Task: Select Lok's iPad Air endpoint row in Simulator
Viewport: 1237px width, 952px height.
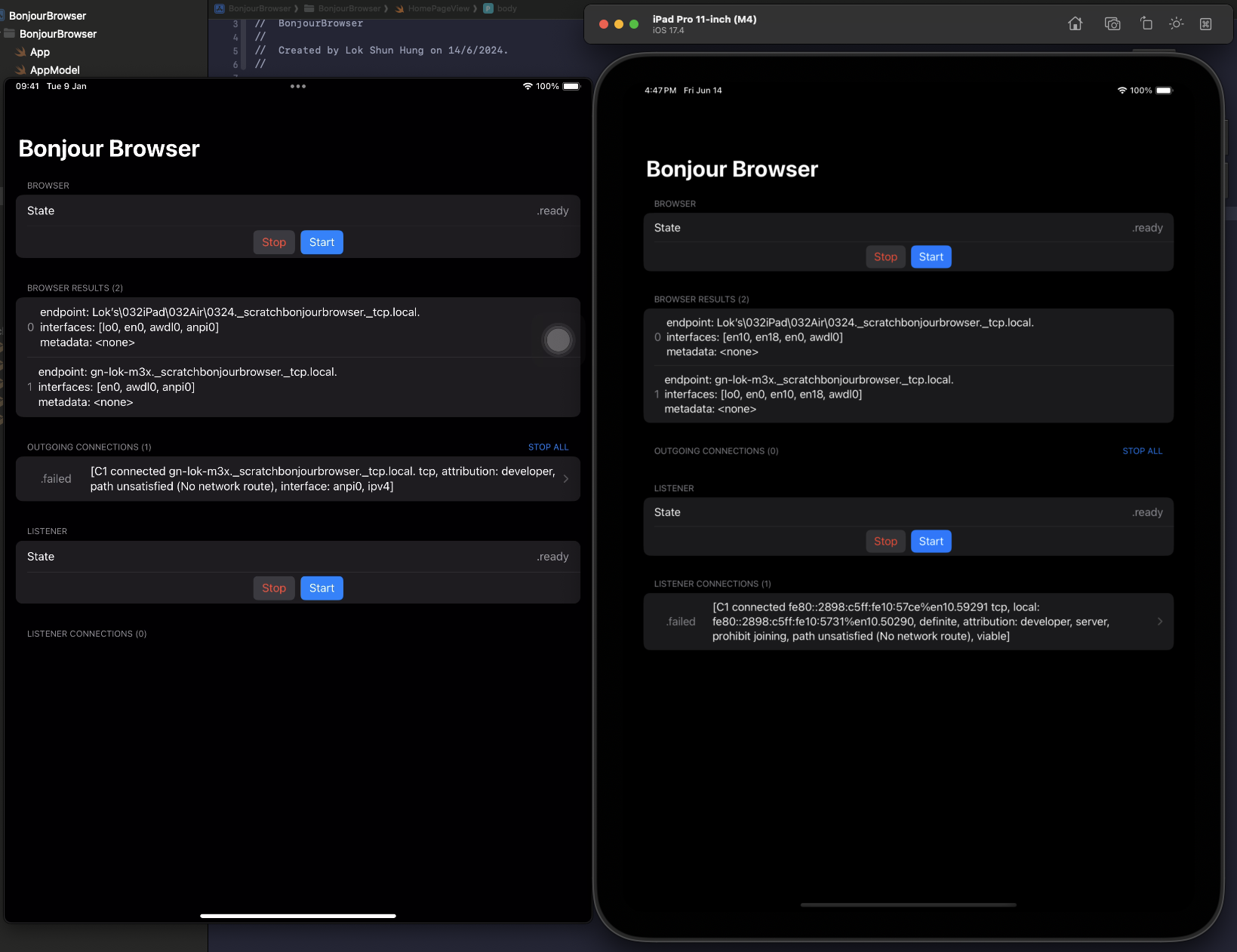Action: (x=908, y=337)
